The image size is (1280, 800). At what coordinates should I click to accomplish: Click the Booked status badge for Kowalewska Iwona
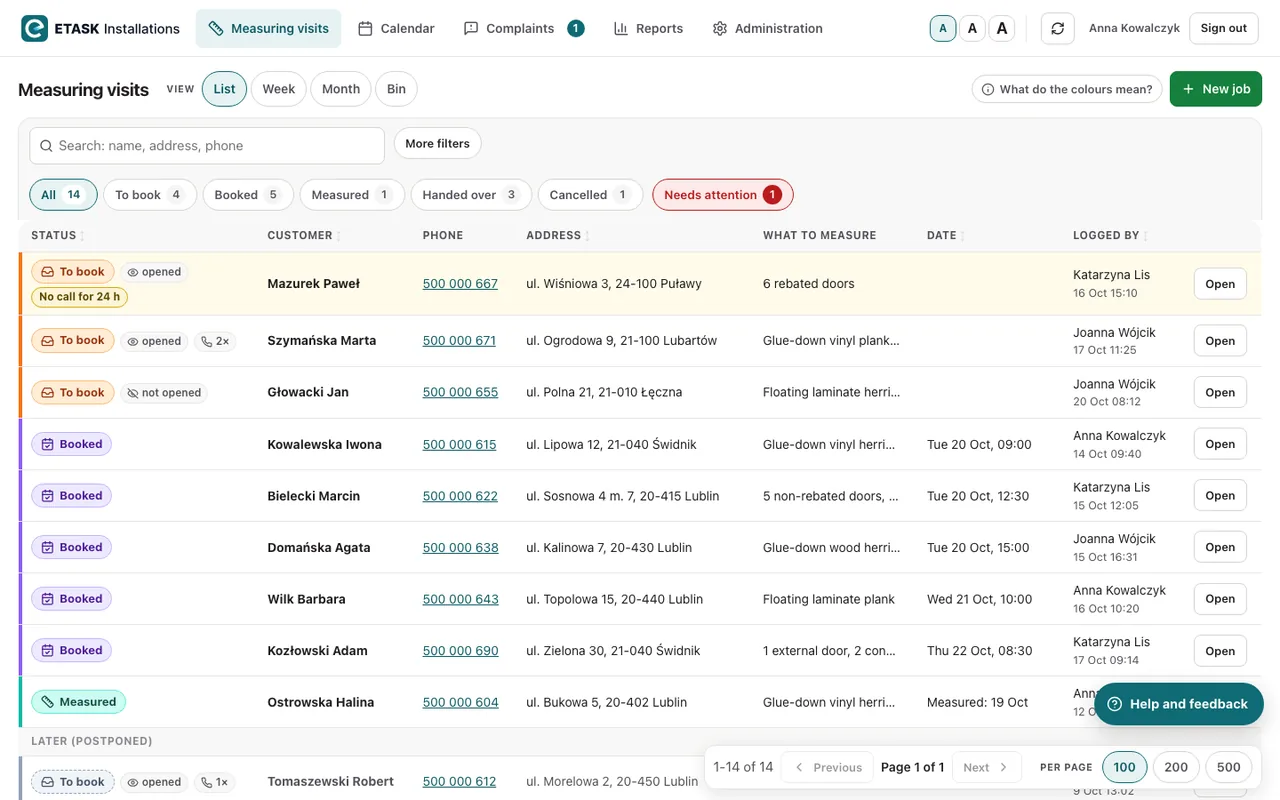(x=71, y=444)
